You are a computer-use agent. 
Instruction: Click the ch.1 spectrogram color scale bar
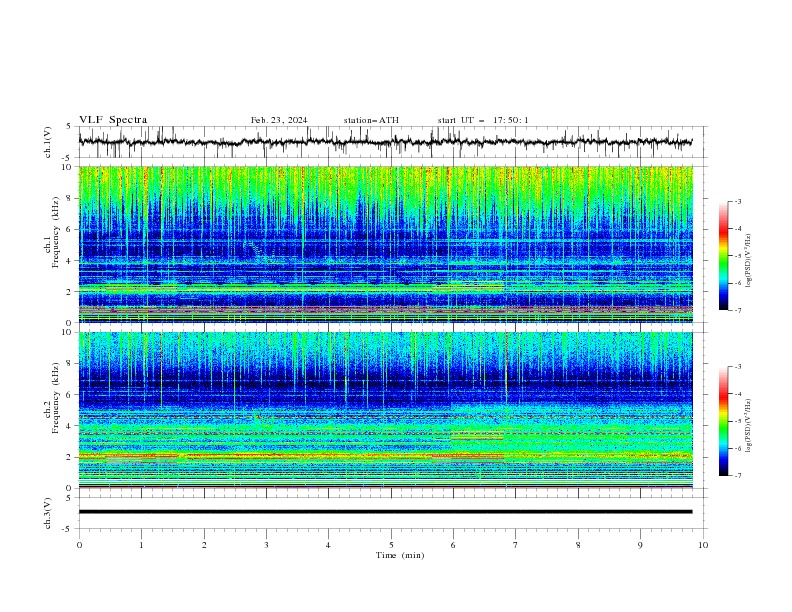click(723, 256)
